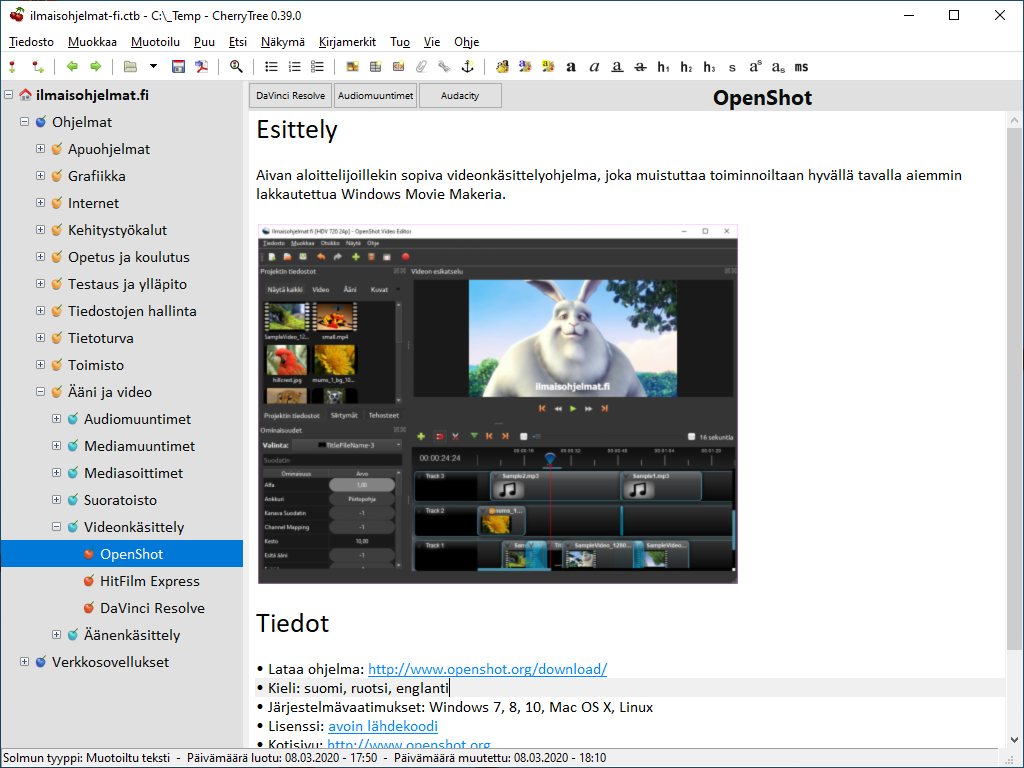
Task: Click the remove formatting icon
Action: pos(502,67)
